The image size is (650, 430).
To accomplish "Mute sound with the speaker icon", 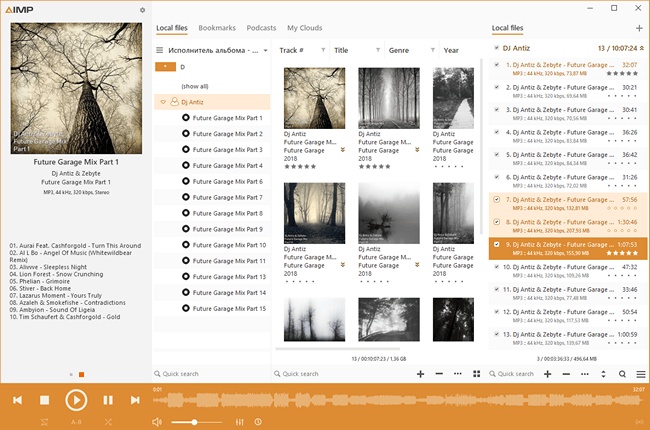I will click(157, 422).
